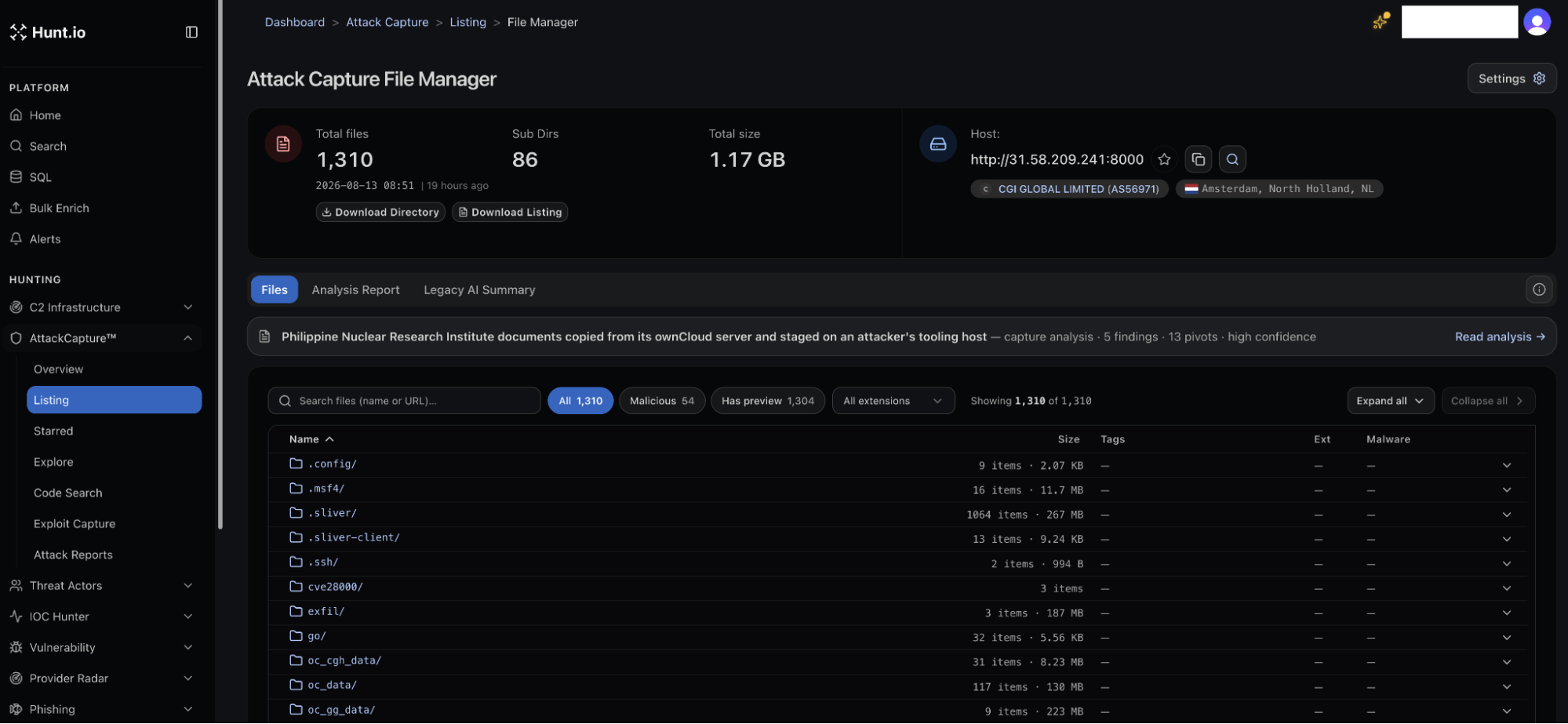Switch to the Analysis Report tab
The width and height of the screenshot is (1568, 724).
[355, 289]
